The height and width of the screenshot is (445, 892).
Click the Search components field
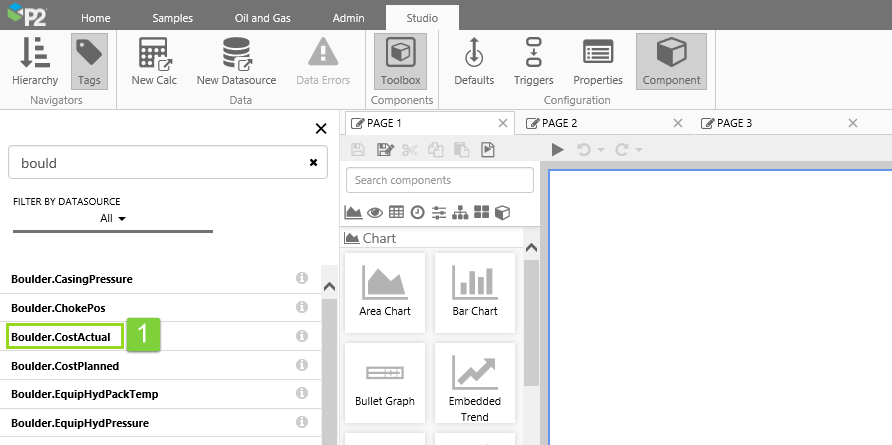pyautogui.click(x=440, y=180)
